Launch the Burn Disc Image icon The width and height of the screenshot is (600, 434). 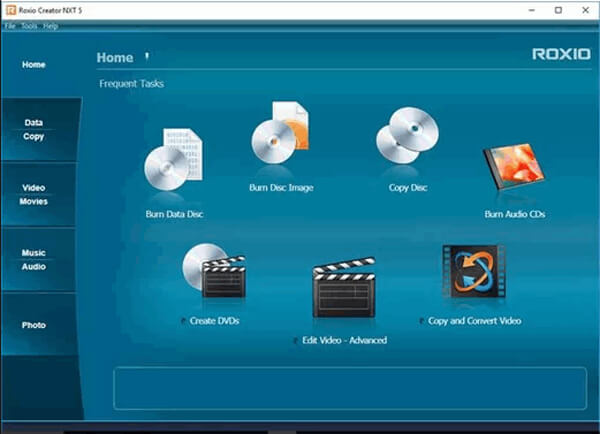pos(280,133)
